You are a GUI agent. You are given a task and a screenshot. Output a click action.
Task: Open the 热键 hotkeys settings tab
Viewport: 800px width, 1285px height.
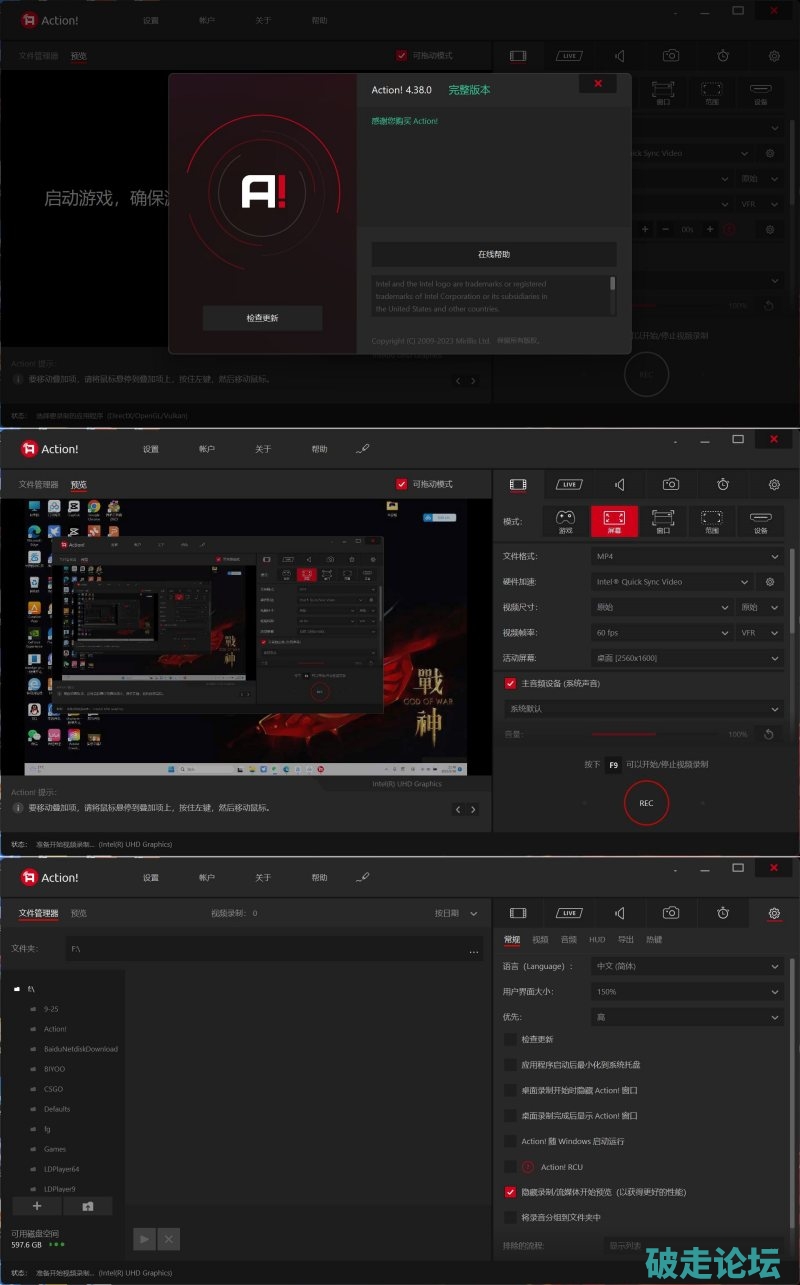654,940
